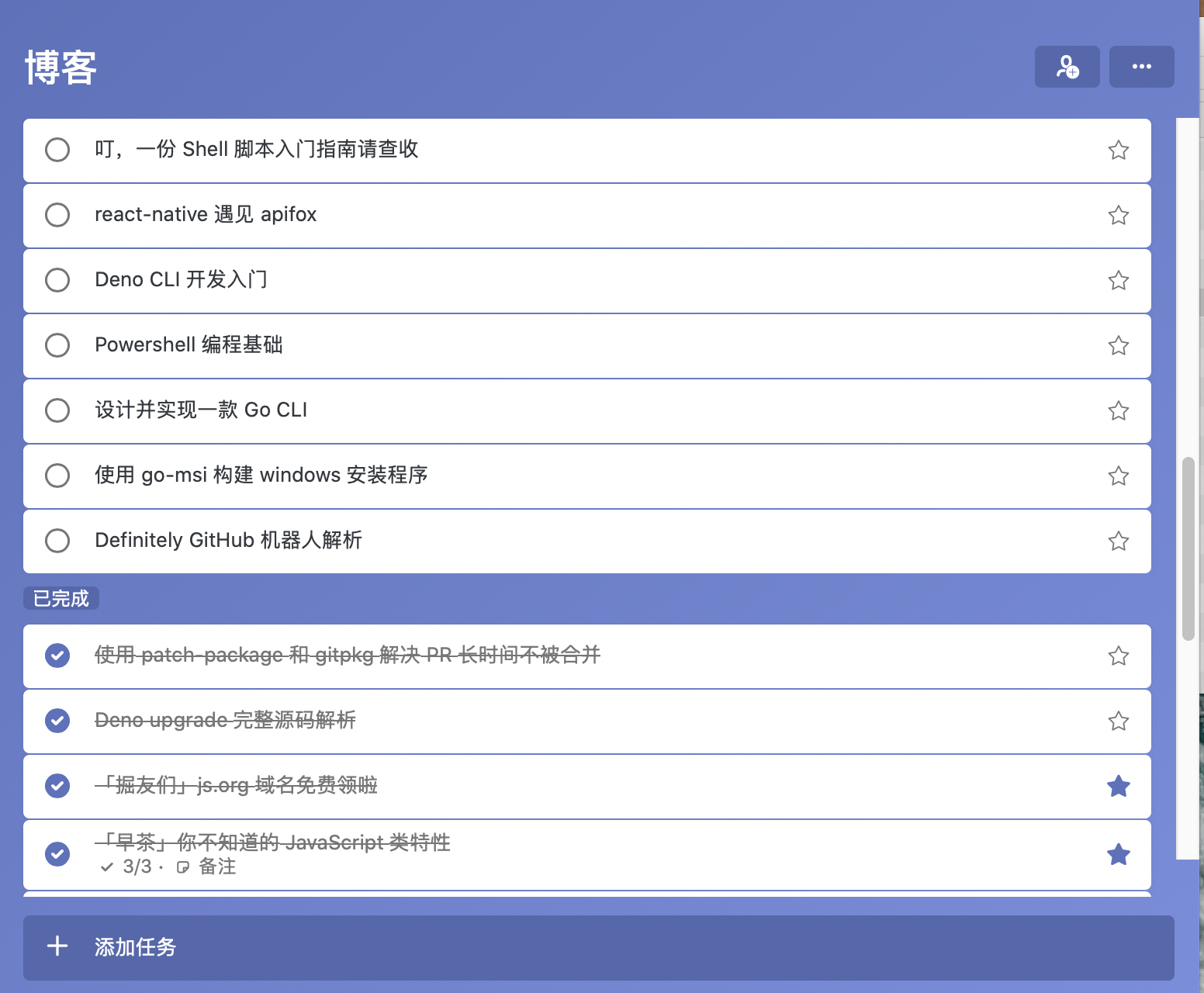Open the 设计并实现一款 Go CLI task
Screen dimensions: 1204x993
click(587, 411)
